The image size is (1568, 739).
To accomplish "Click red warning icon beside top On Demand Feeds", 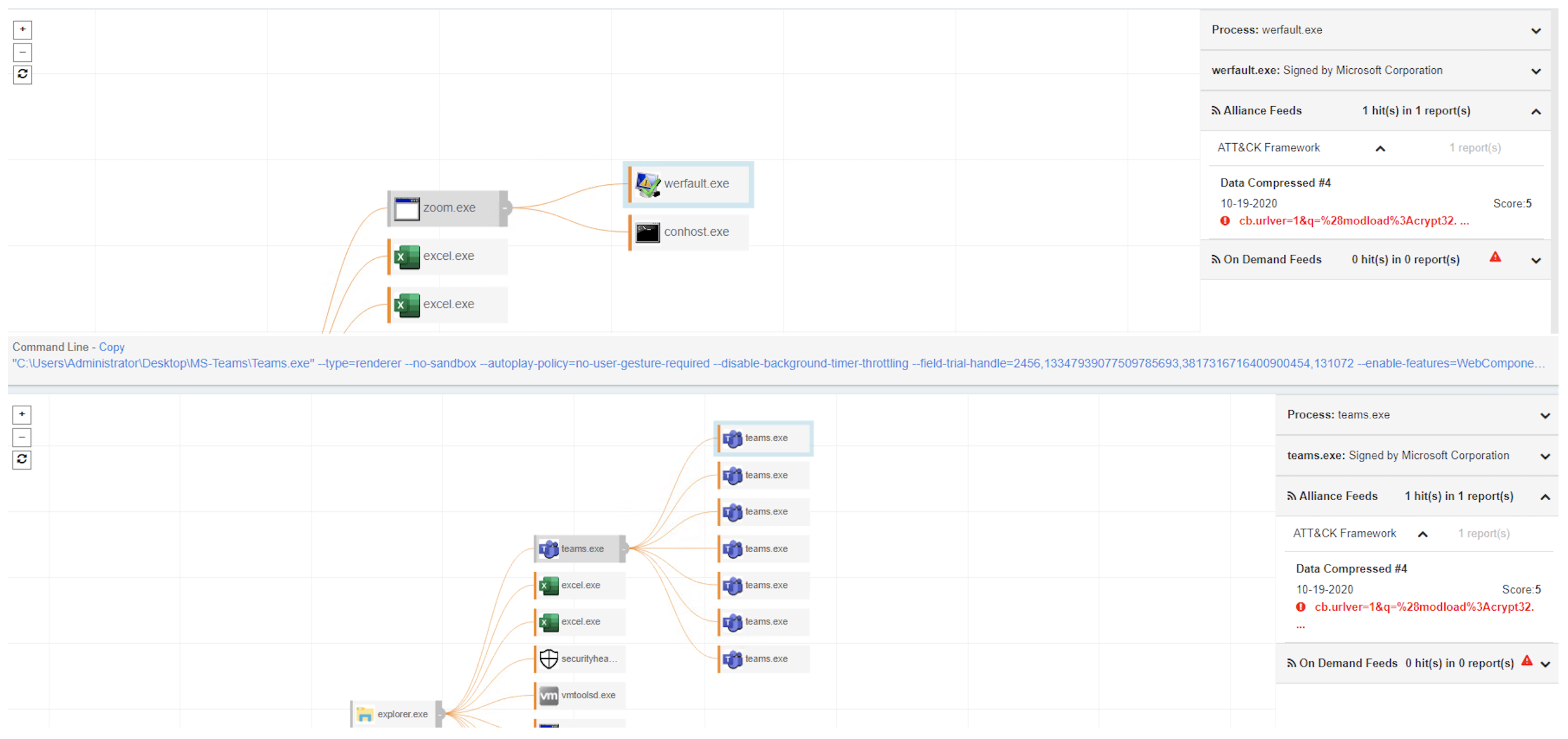I will [1495, 257].
